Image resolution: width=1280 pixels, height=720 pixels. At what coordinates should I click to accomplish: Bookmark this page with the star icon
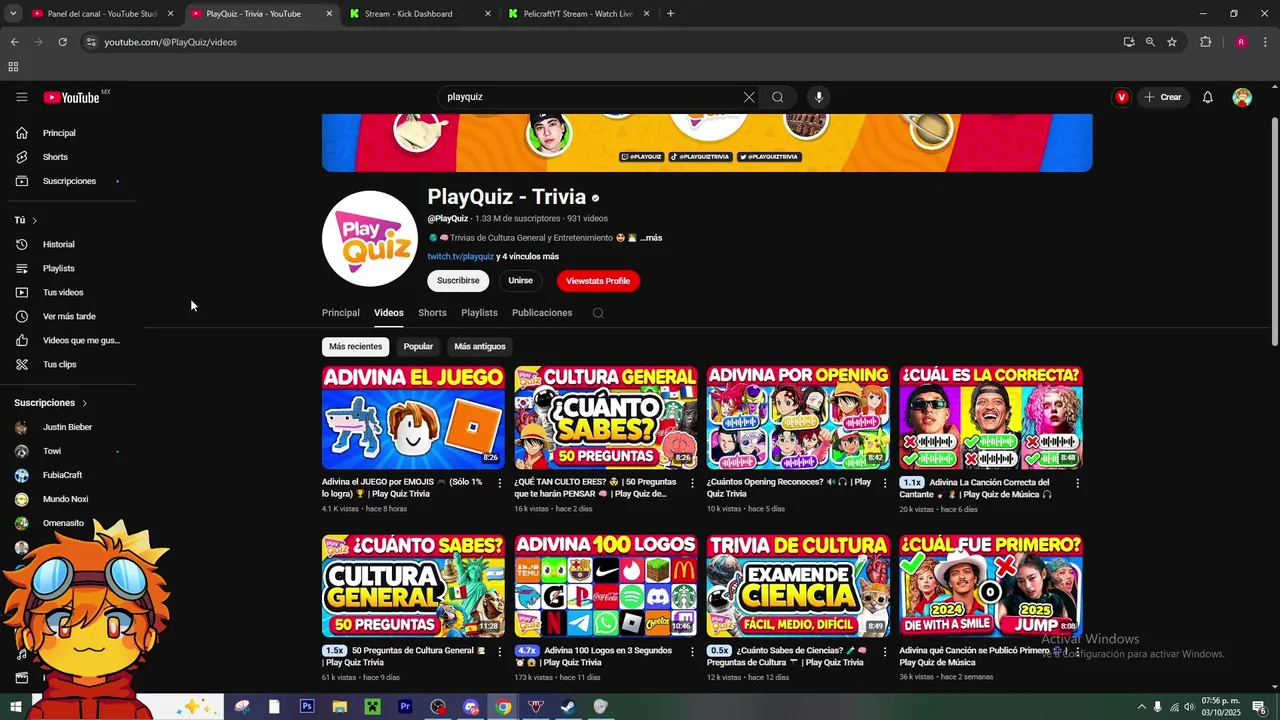(x=1172, y=42)
